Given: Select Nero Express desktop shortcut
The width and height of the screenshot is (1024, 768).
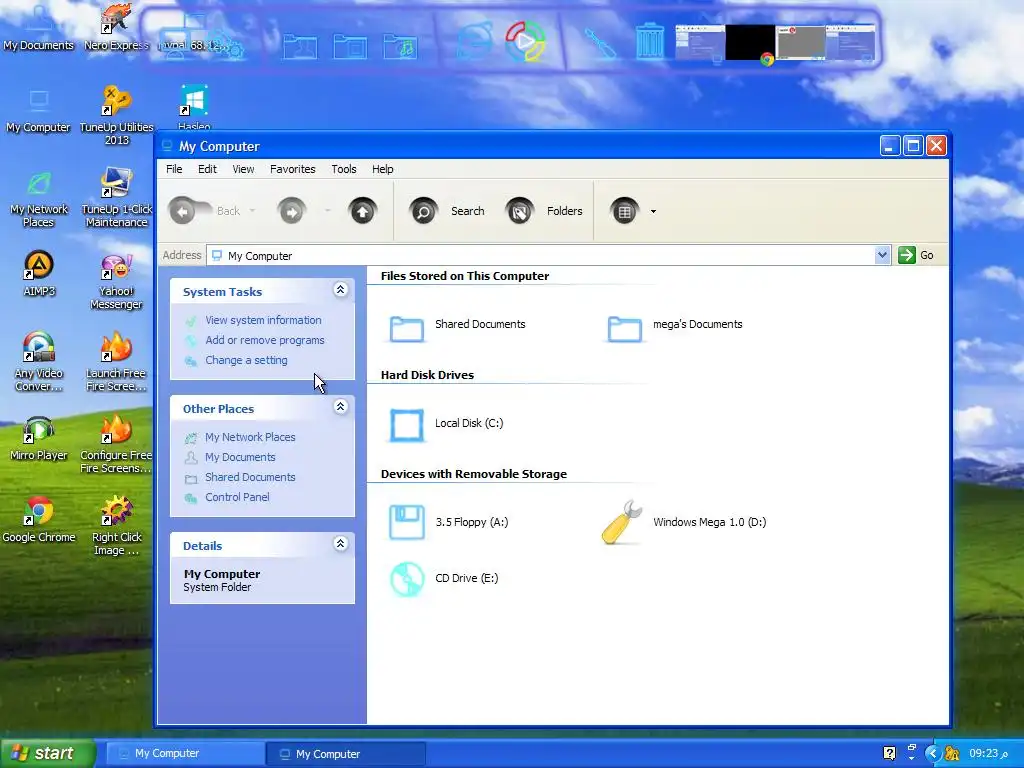Looking at the screenshot, I should (116, 28).
